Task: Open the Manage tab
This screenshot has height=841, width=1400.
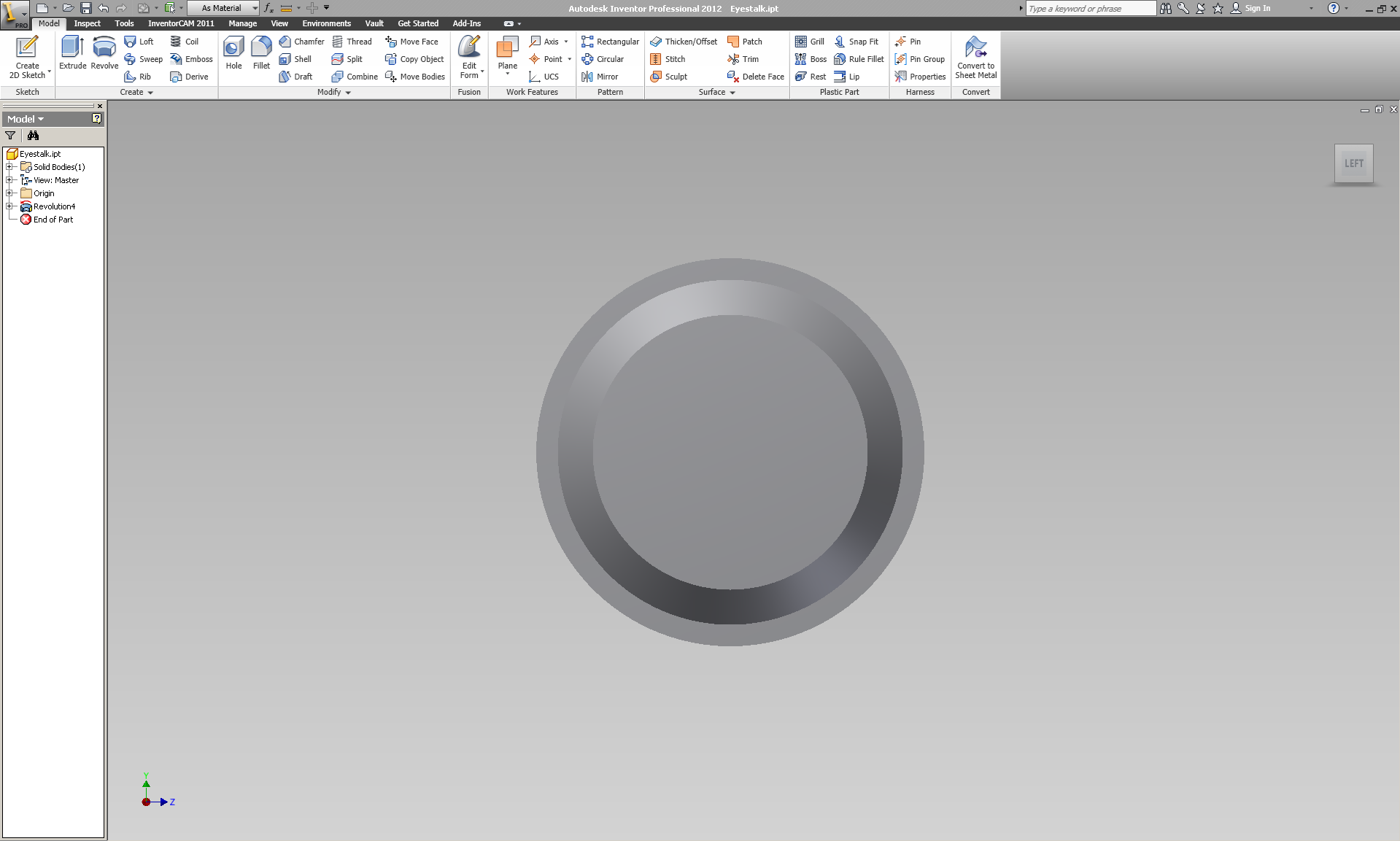Action: click(242, 23)
